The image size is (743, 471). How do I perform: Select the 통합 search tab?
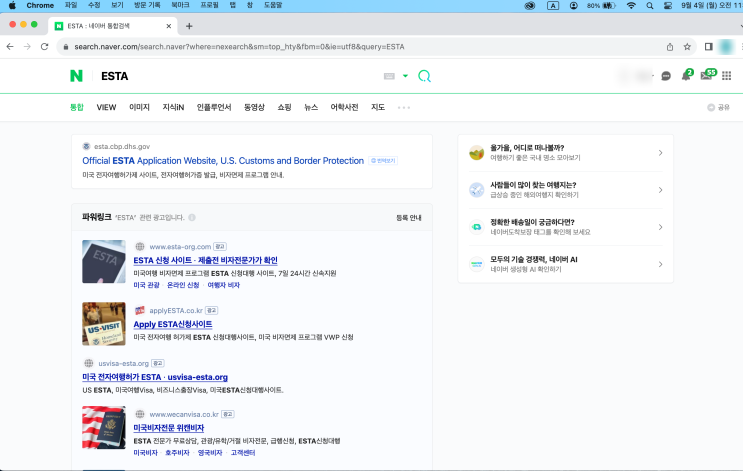pos(77,108)
